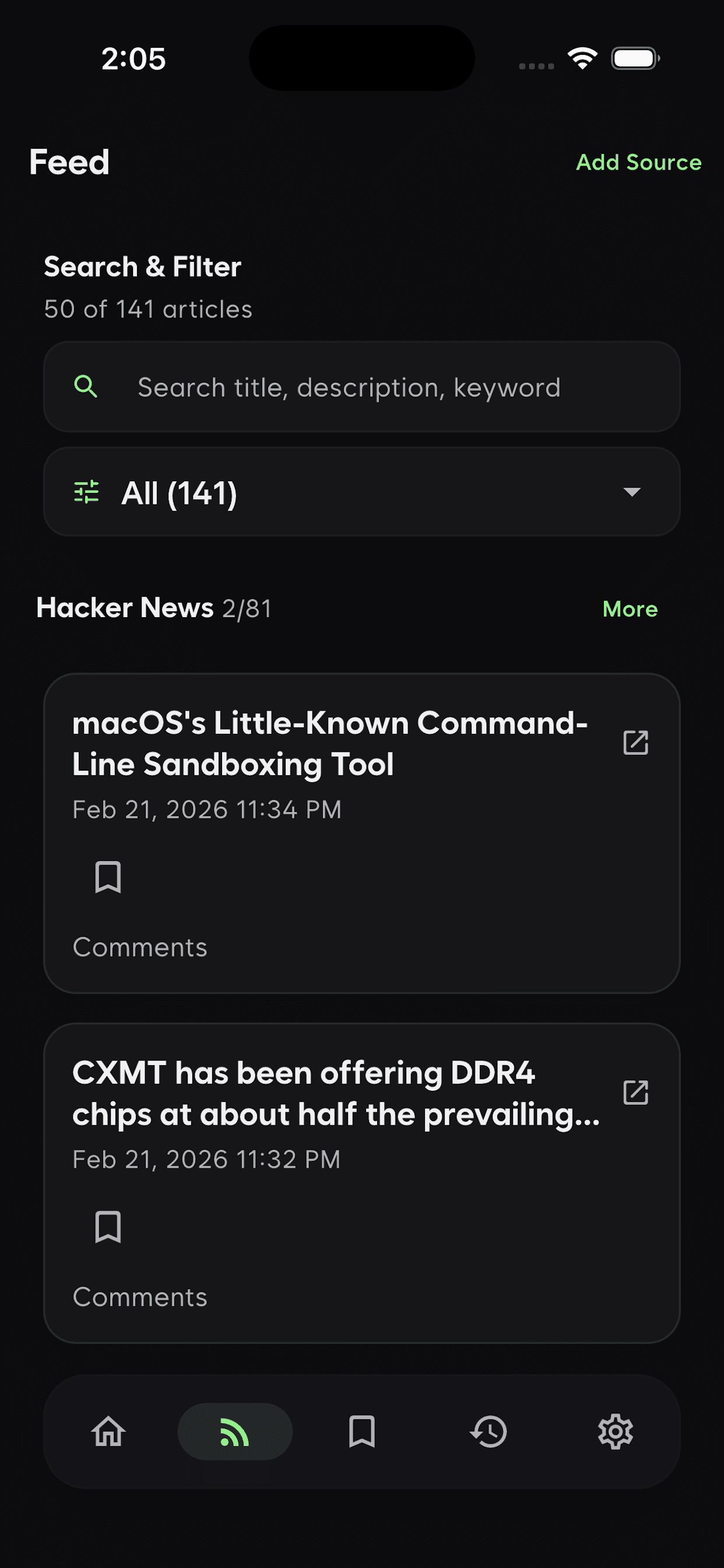The height and width of the screenshot is (1568, 724).
Task: Bookmark the CXMT DDR4 chips article
Action: click(x=108, y=1227)
